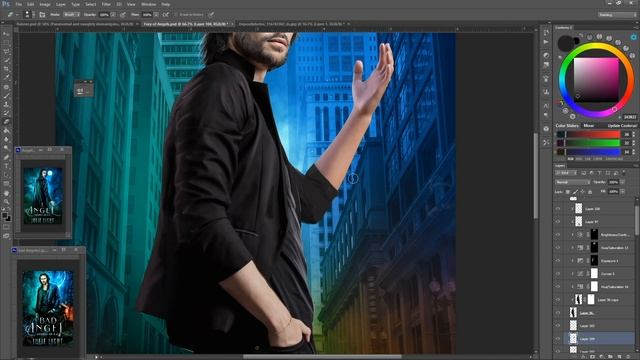Open the Painting workspace dropdown

[617, 15]
